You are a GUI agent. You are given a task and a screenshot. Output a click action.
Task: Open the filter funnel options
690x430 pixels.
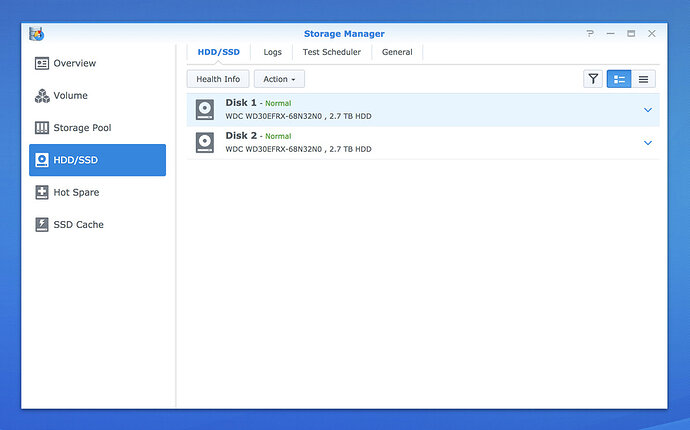[593, 79]
